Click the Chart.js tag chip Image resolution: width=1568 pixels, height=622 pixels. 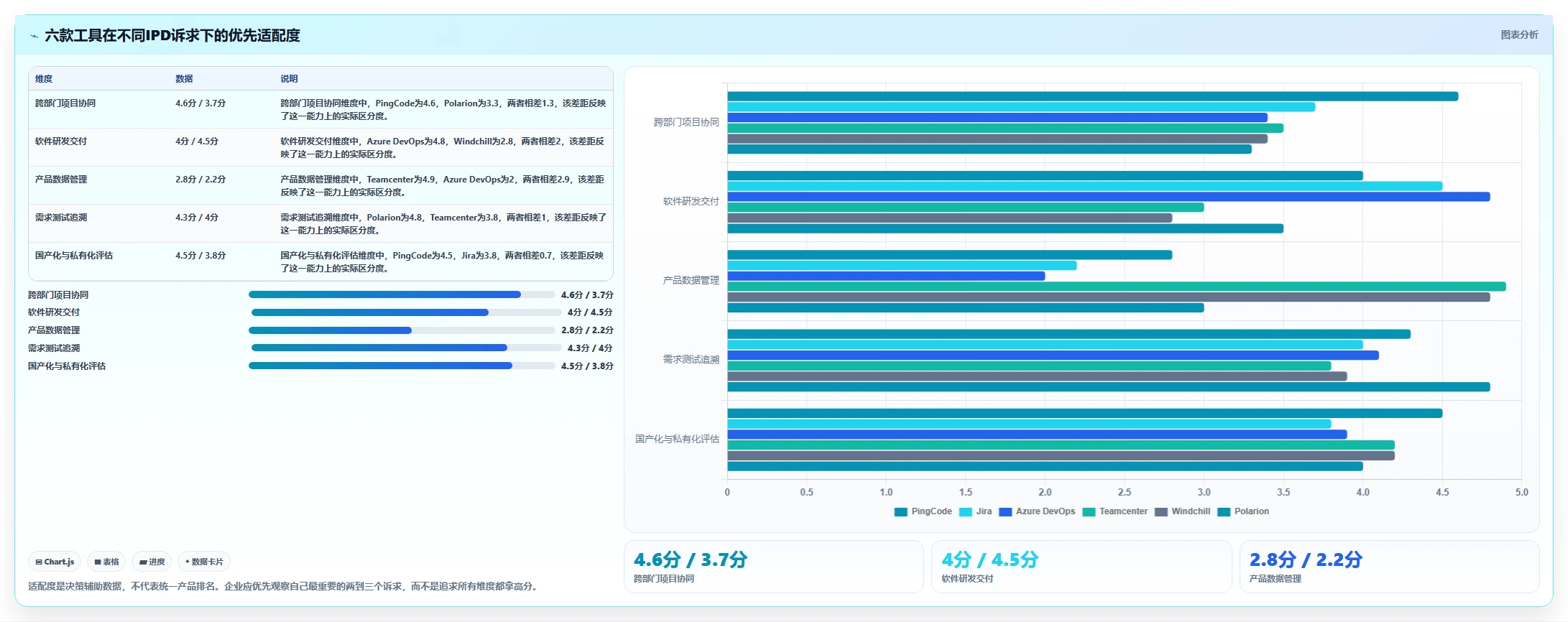[55, 562]
